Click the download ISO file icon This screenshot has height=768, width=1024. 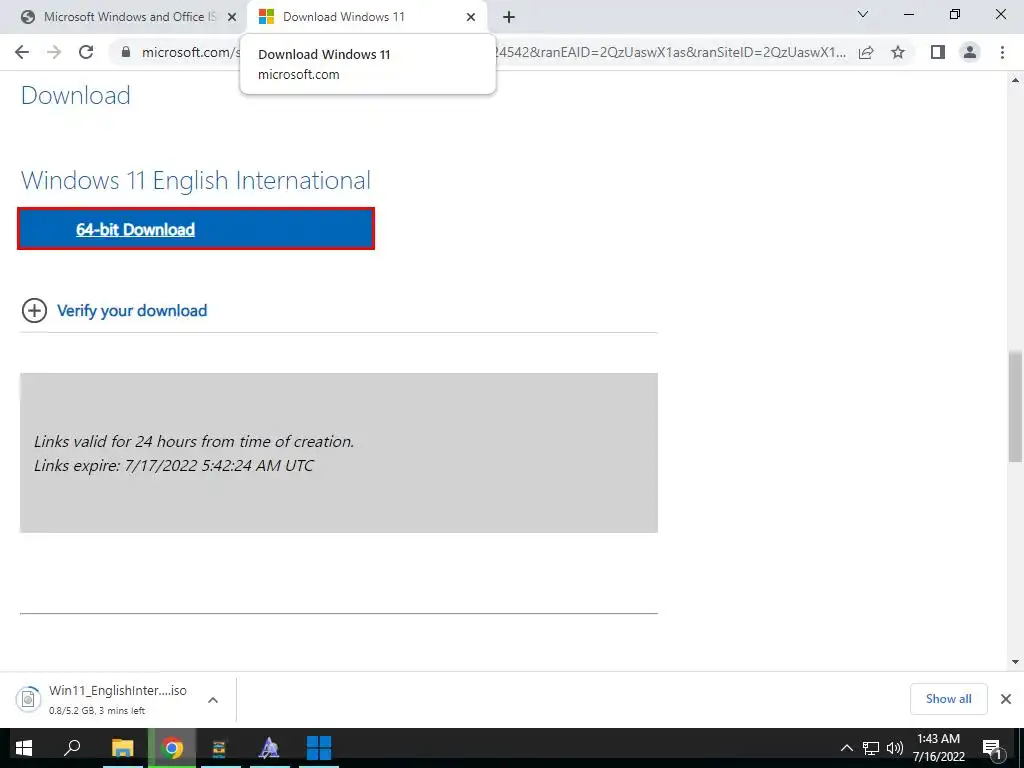tap(28, 699)
